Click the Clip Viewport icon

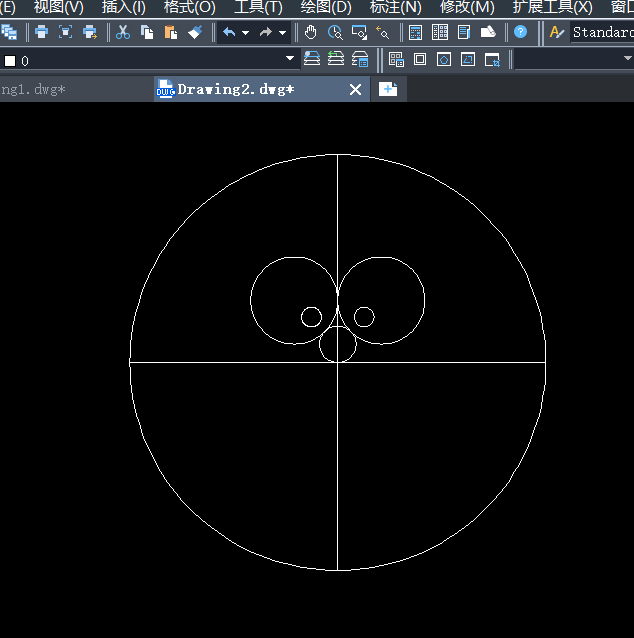pos(492,60)
